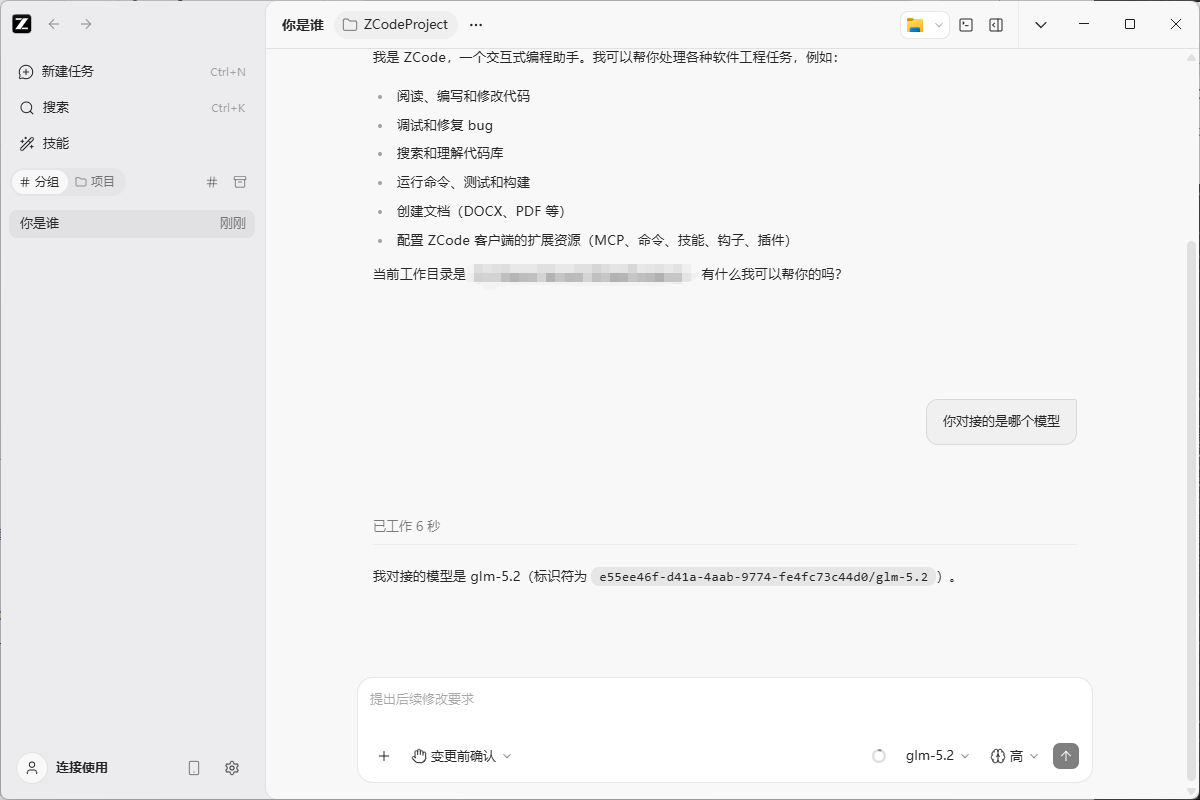Click the mobile device icon at sidebar bottom

[x=194, y=768]
